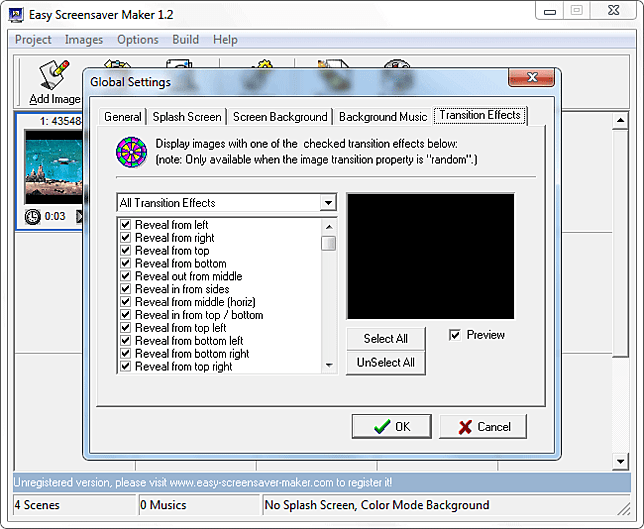Click the clock duration icon under thumbnail
This screenshot has height=529, width=644.
click(32, 216)
